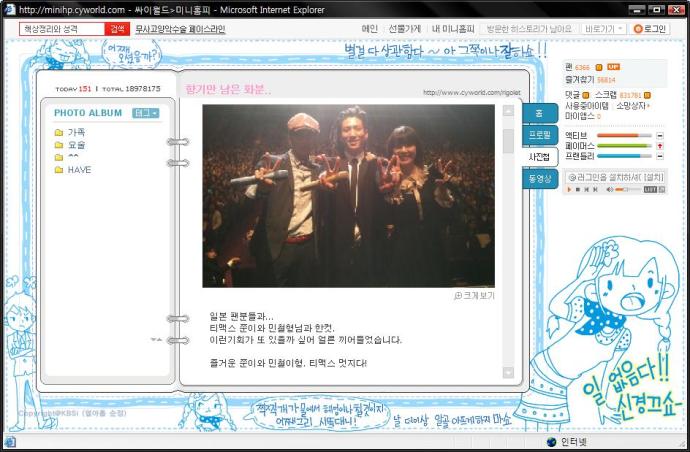Open the cyworld.com/rigolet URL link
This screenshot has width=690, height=452.
[472, 92]
